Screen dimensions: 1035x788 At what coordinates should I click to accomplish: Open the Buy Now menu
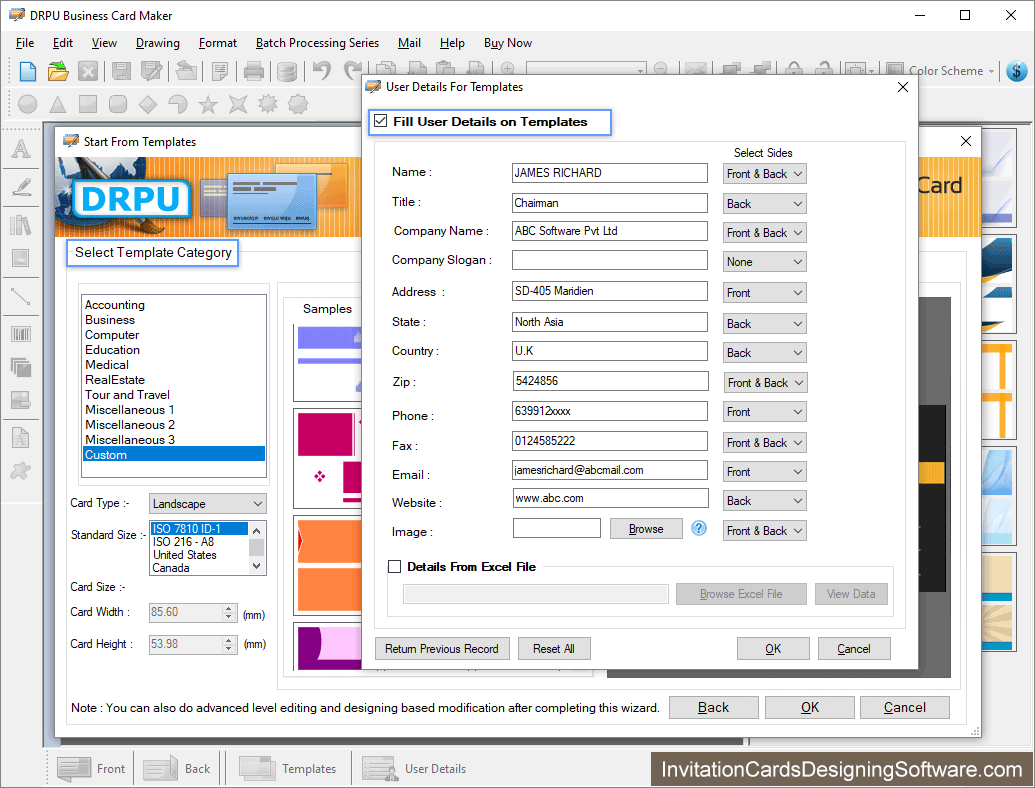point(508,43)
